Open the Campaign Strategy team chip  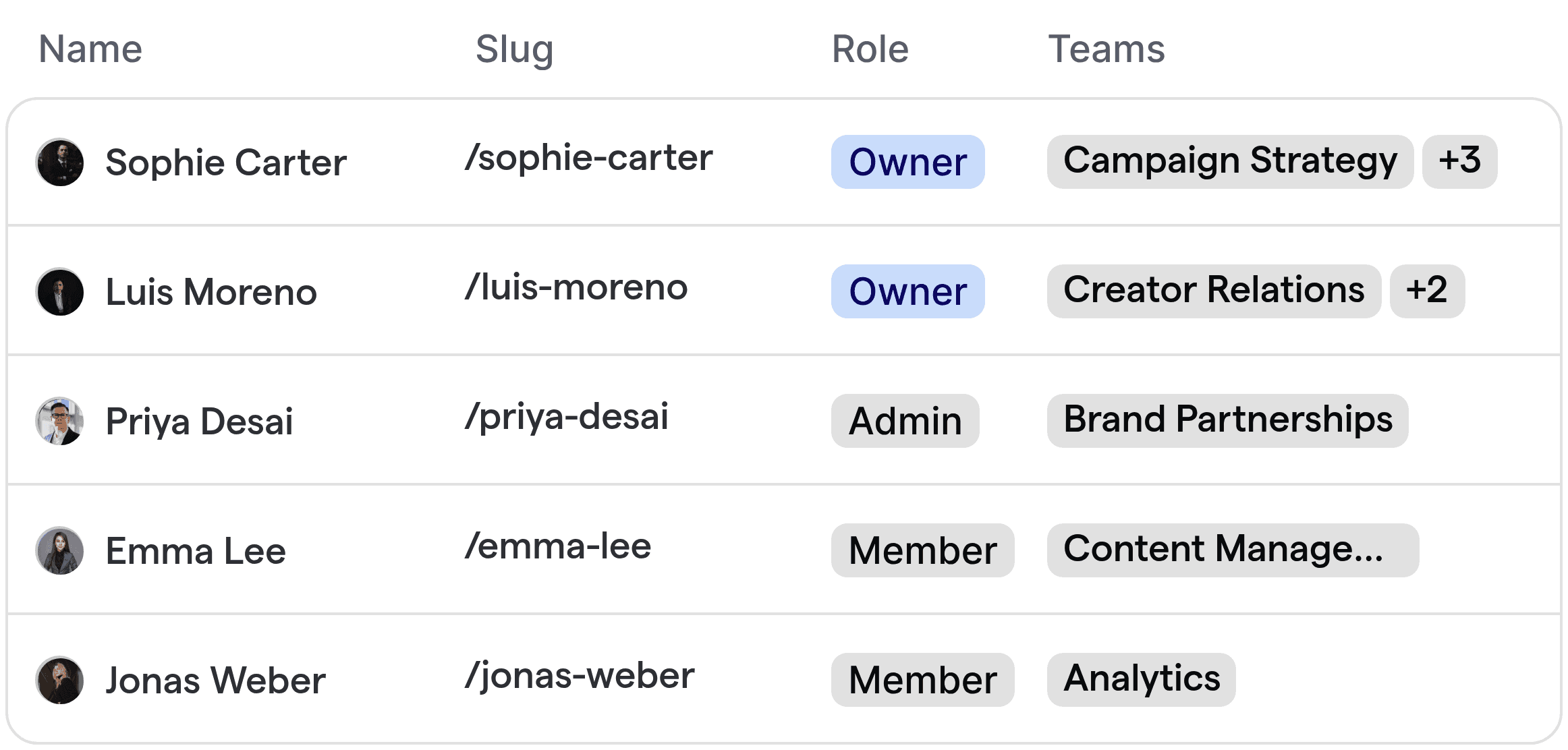pos(1230,161)
